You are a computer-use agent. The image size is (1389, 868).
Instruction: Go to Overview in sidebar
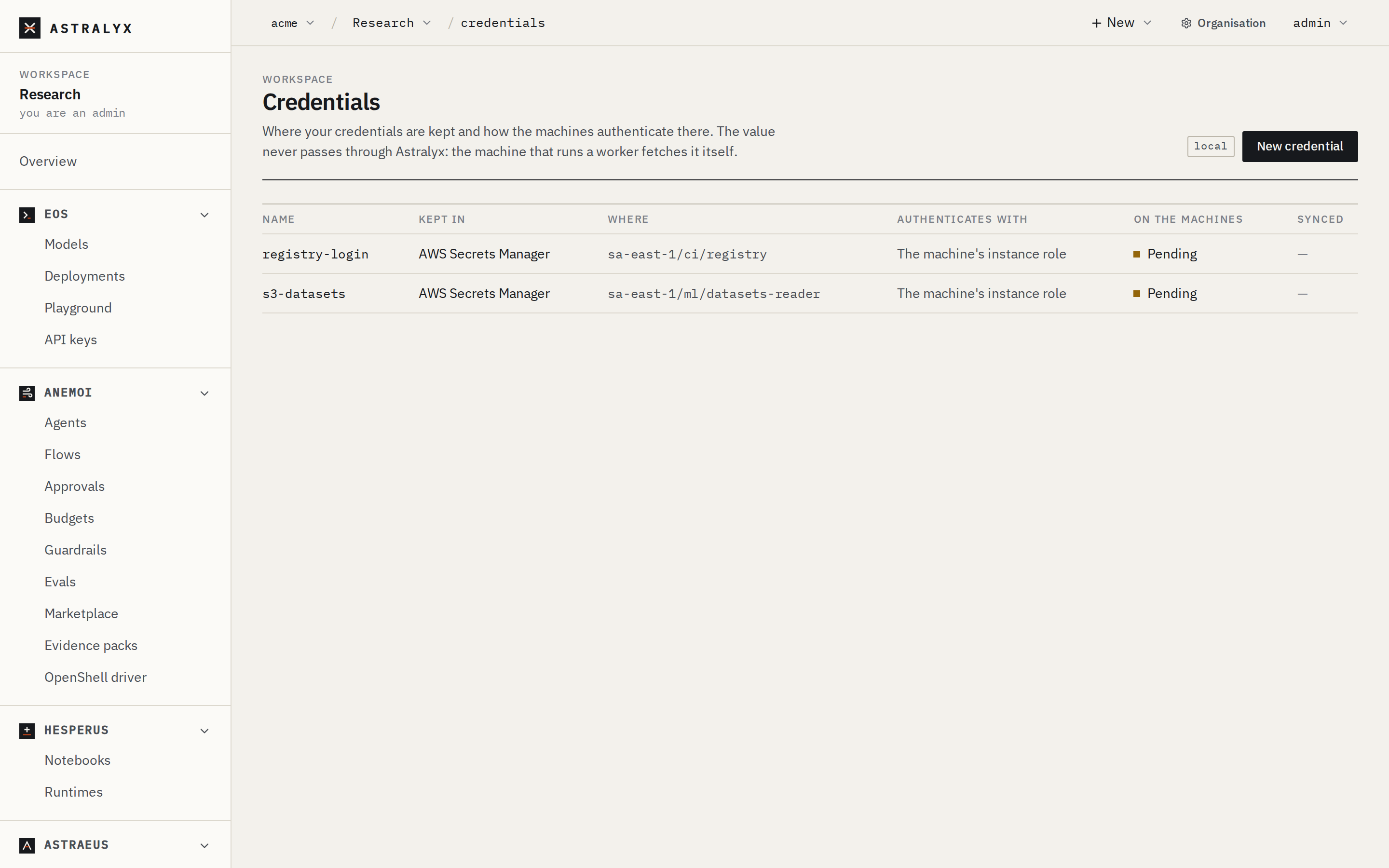coord(48,162)
